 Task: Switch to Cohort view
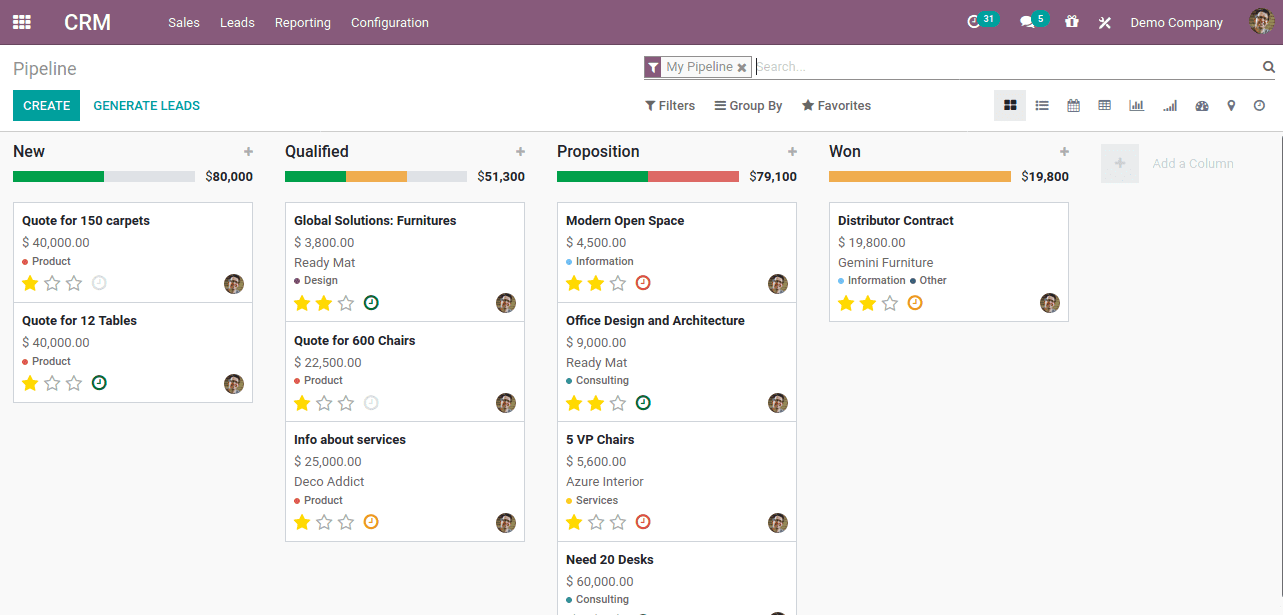pyautogui.click(x=1170, y=105)
